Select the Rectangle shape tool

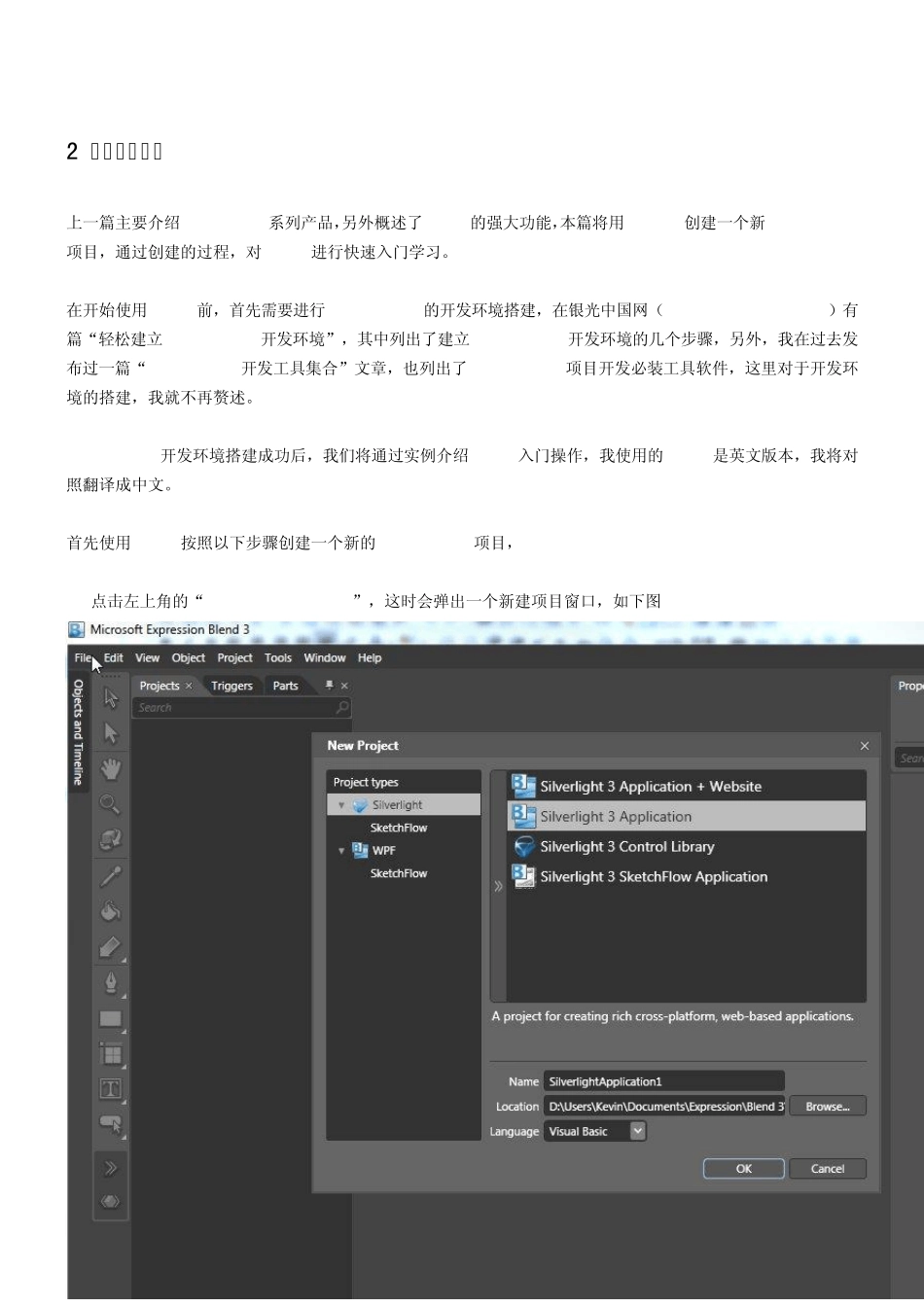pyautogui.click(x=111, y=1019)
